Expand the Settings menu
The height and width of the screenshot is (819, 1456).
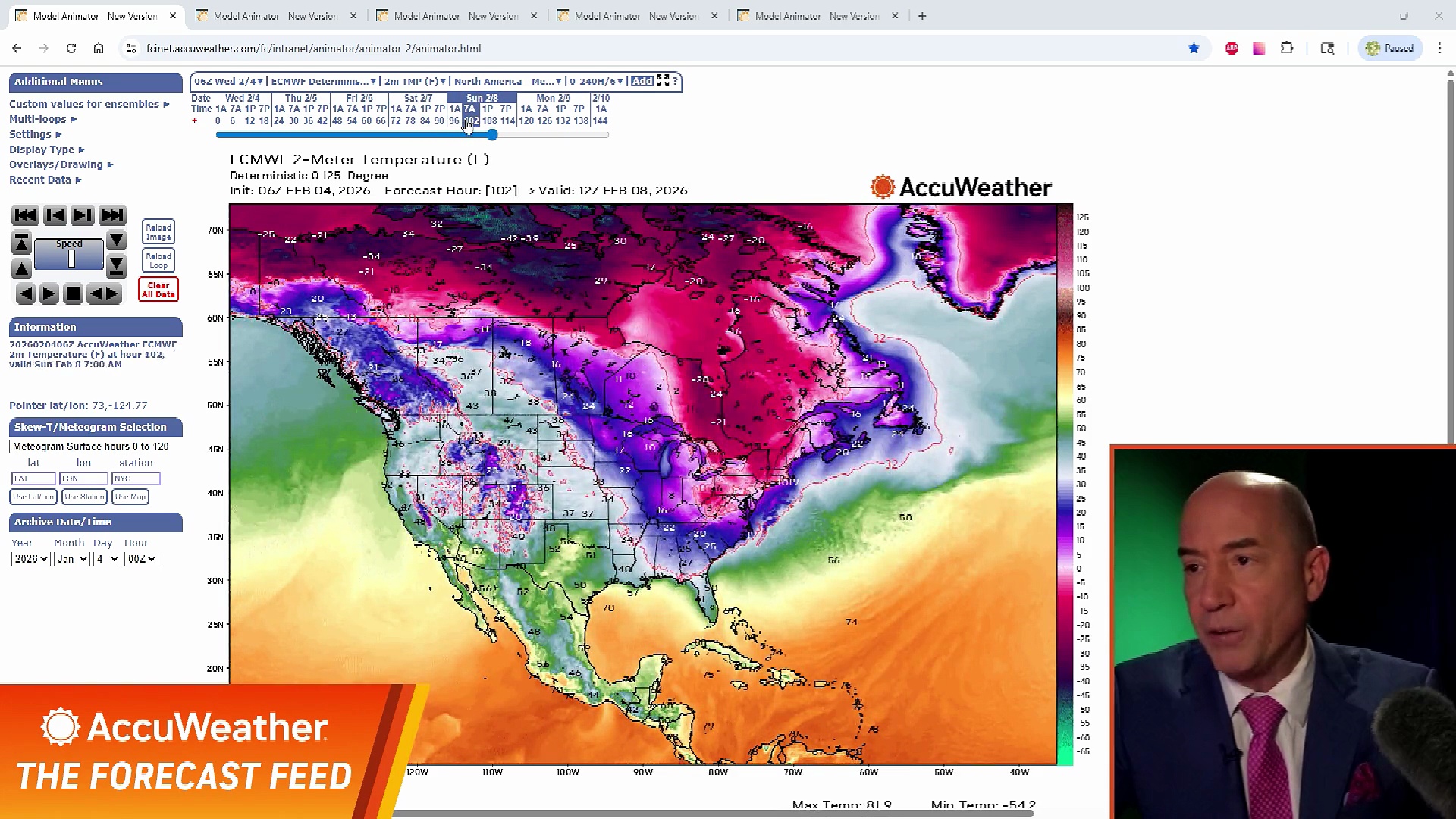[35, 135]
